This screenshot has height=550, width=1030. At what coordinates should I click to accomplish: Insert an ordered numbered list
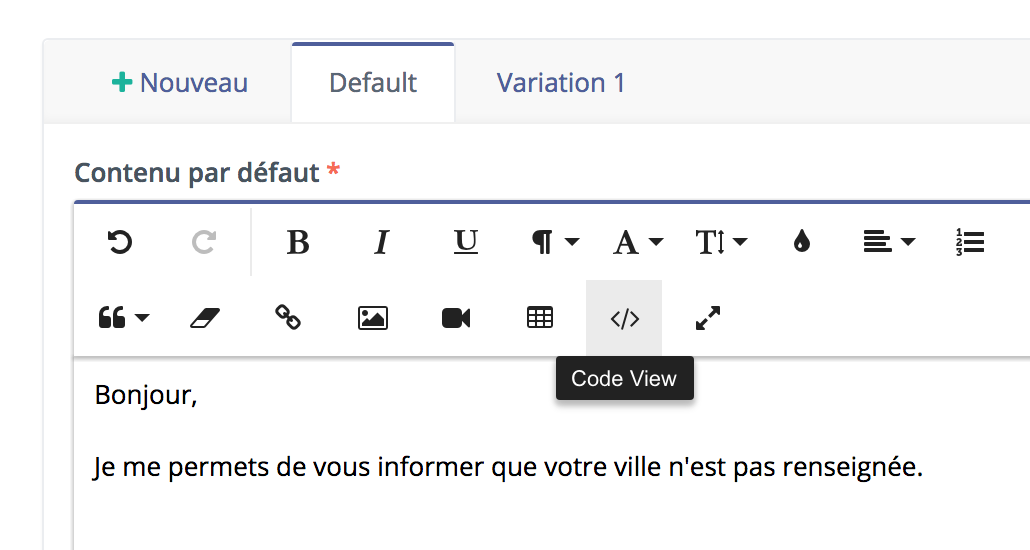pos(970,242)
